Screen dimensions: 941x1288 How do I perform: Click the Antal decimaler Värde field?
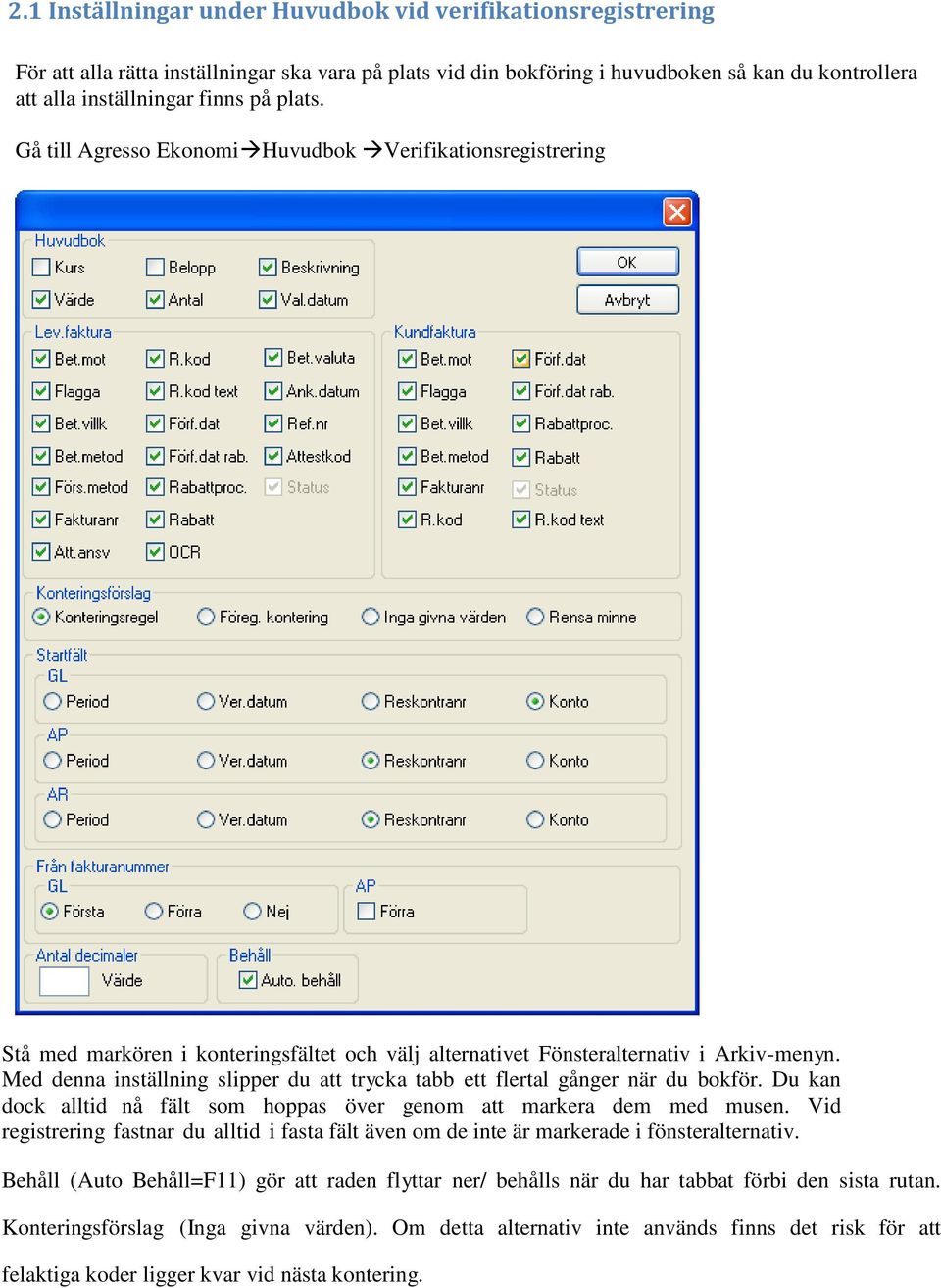pos(65,981)
